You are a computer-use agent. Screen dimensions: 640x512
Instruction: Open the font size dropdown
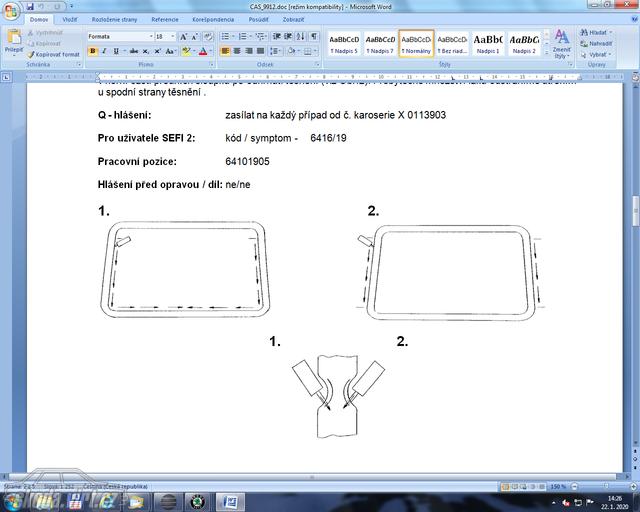pos(173,36)
